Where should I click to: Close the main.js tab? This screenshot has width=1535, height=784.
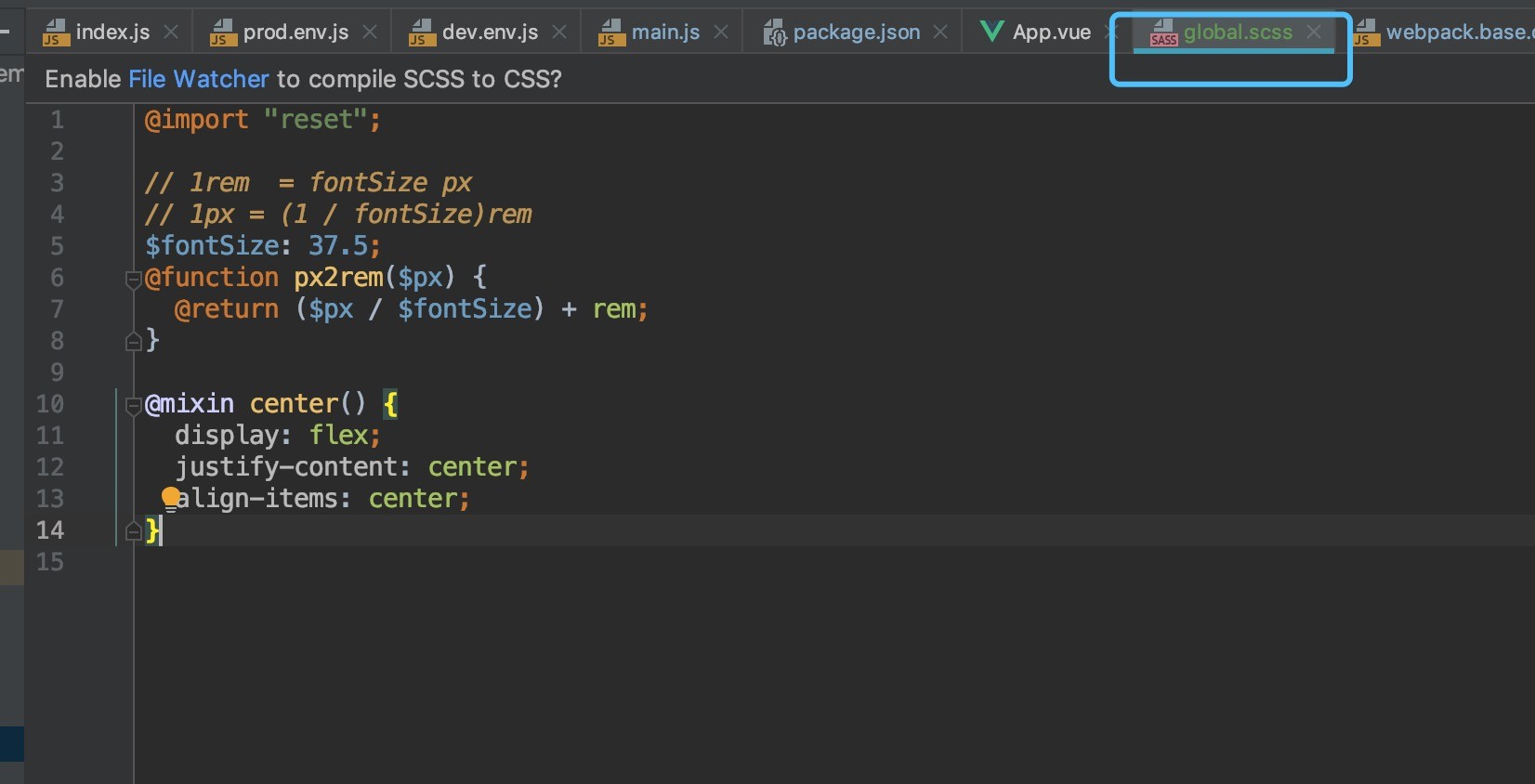click(721, 32)
